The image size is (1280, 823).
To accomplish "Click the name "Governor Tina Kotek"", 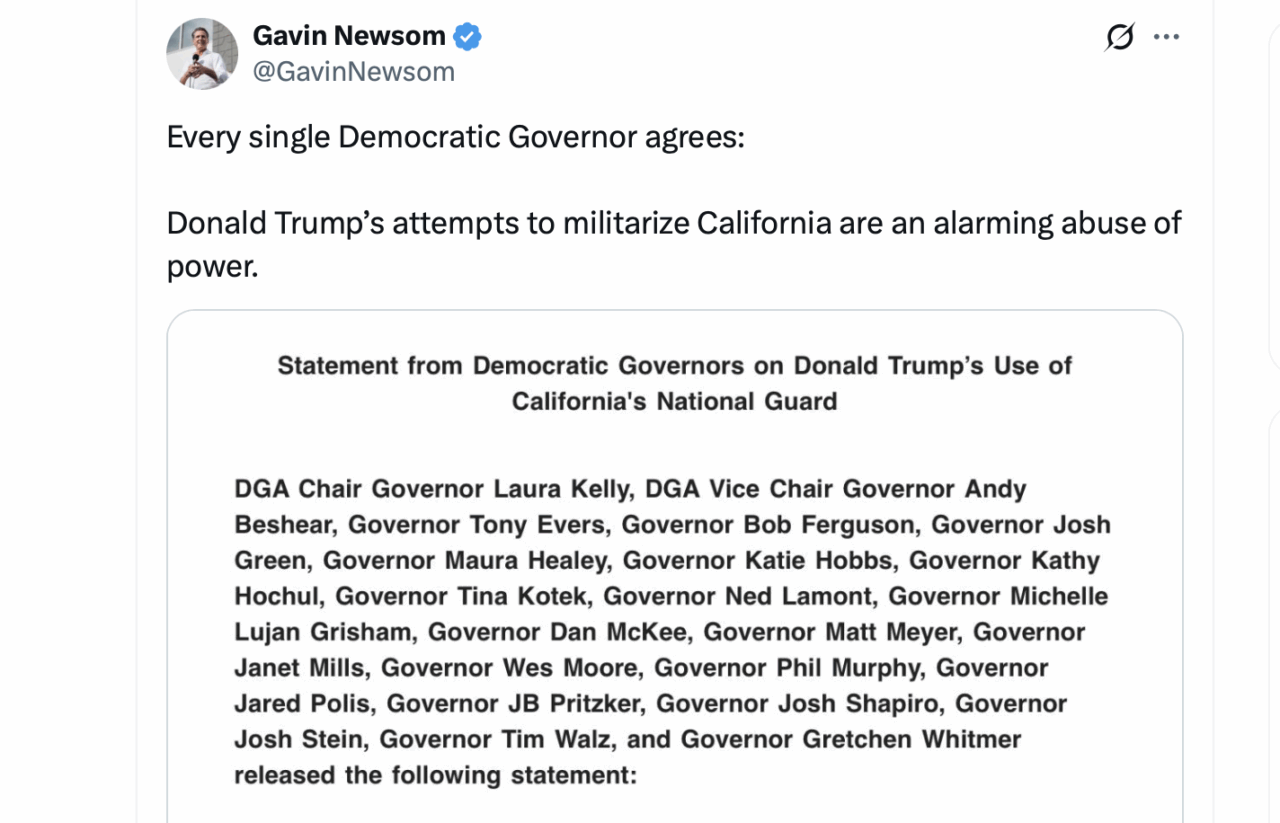I will [x=463, y=597].
